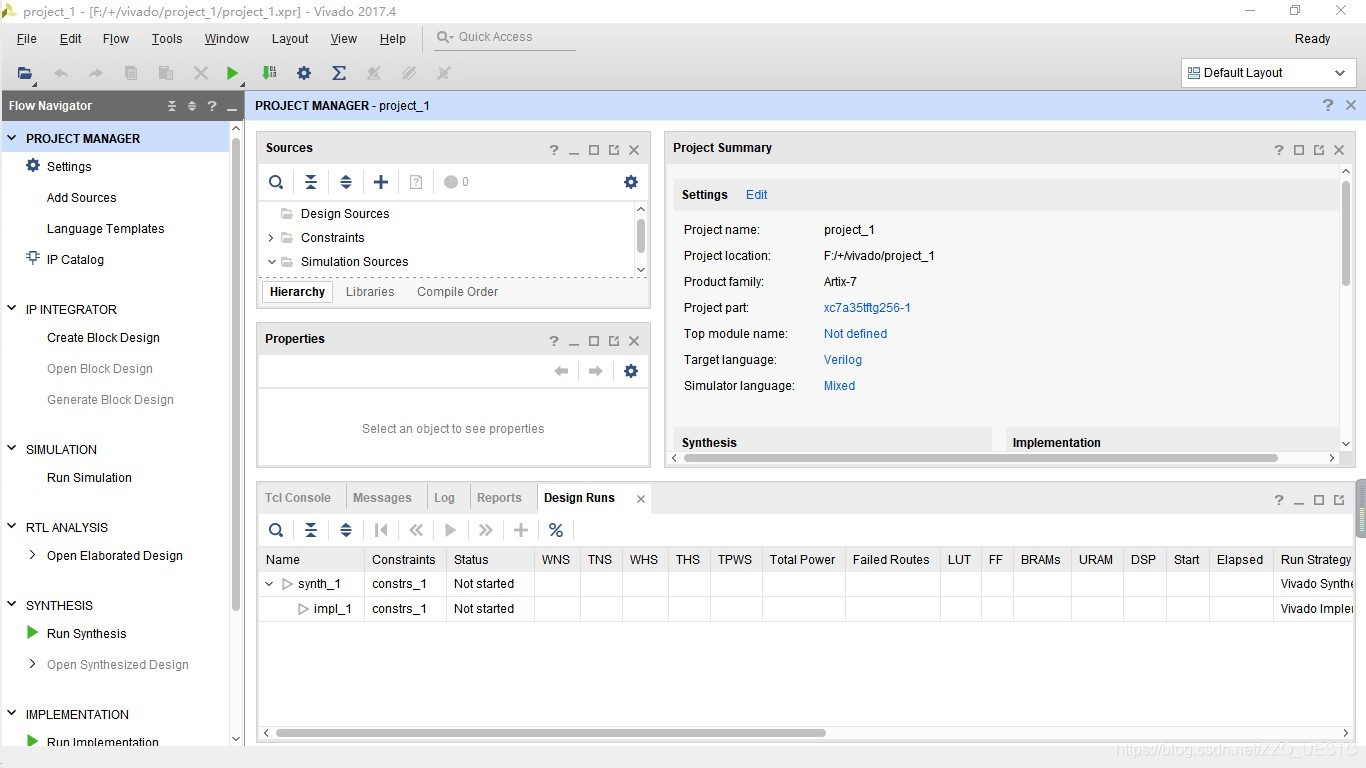Click IP Catalog icon in Flow Navigator
The width and height of the screenshot is (1366, 768).
pyautogui.click(x=33, y=259)
